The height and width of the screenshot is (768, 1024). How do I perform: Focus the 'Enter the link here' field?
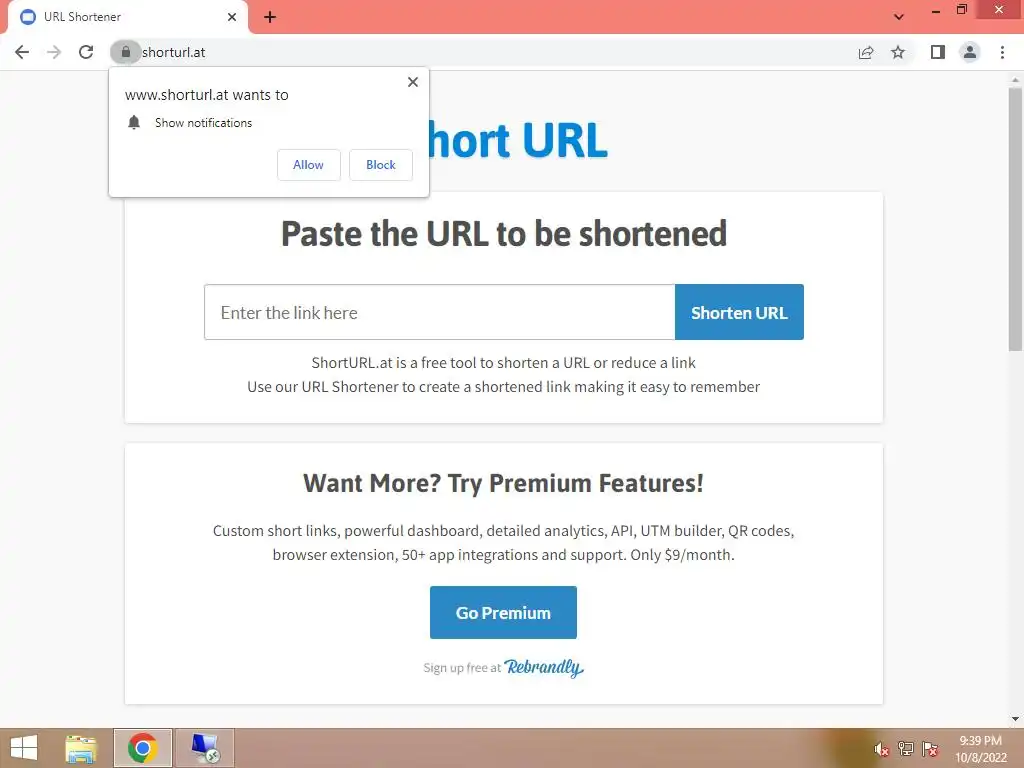tap(440, 312)
